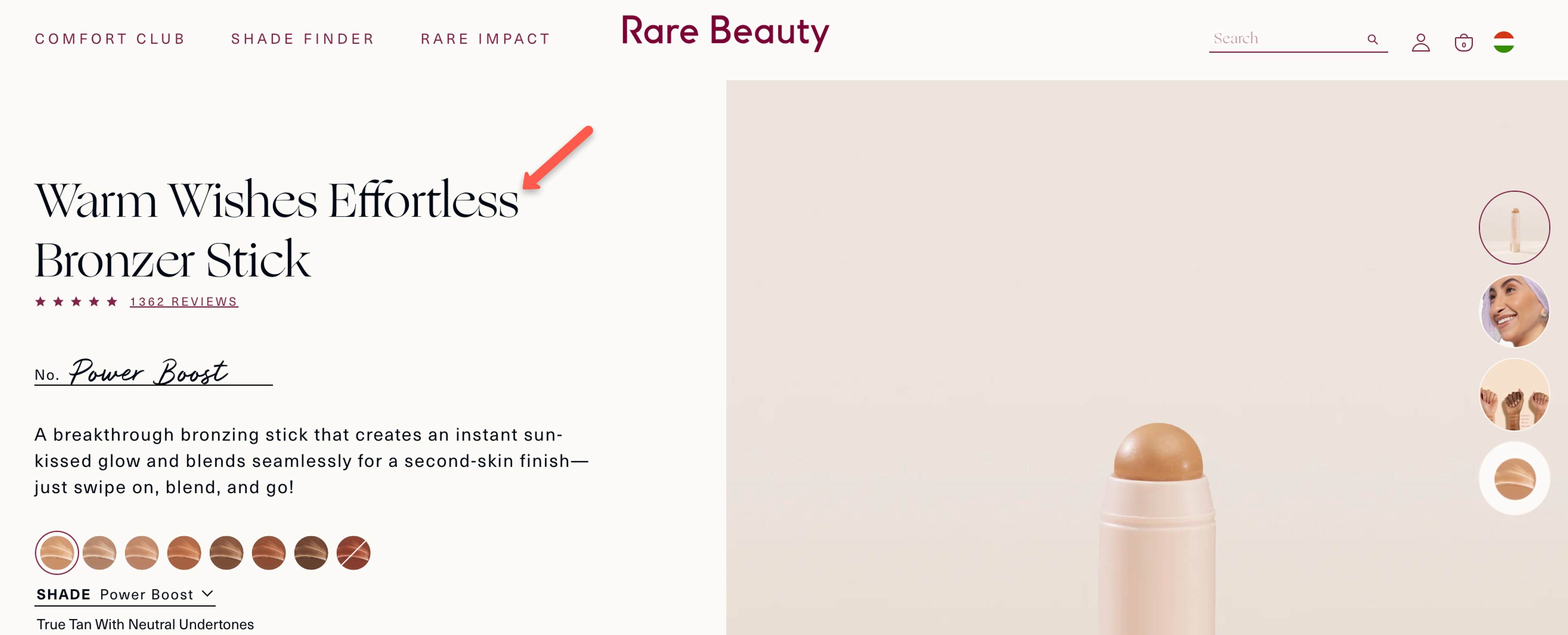Choose the reddish-tone shade swatch at the end
This screenshot has width=1568, height=635.
click(x=352, y=553)
